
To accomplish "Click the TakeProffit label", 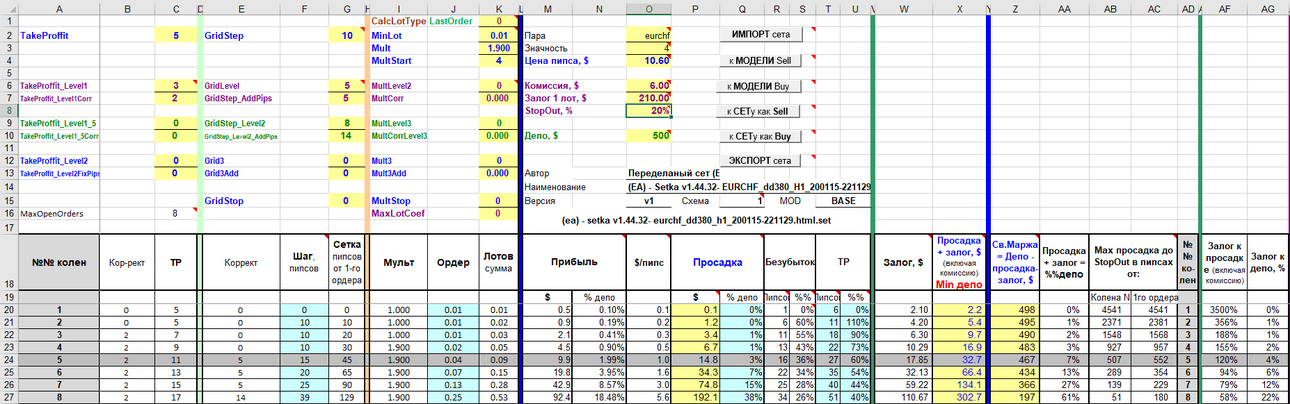I will [46, 35].
